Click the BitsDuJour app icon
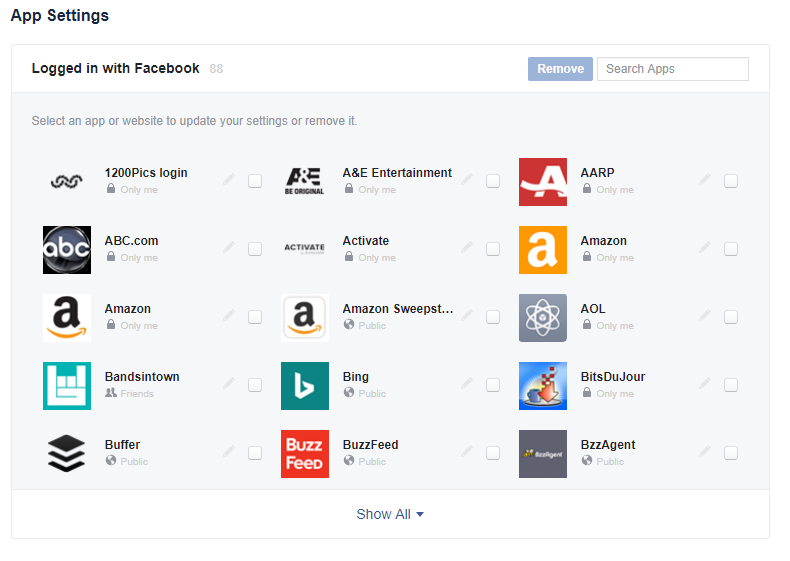 coord(543,385)
